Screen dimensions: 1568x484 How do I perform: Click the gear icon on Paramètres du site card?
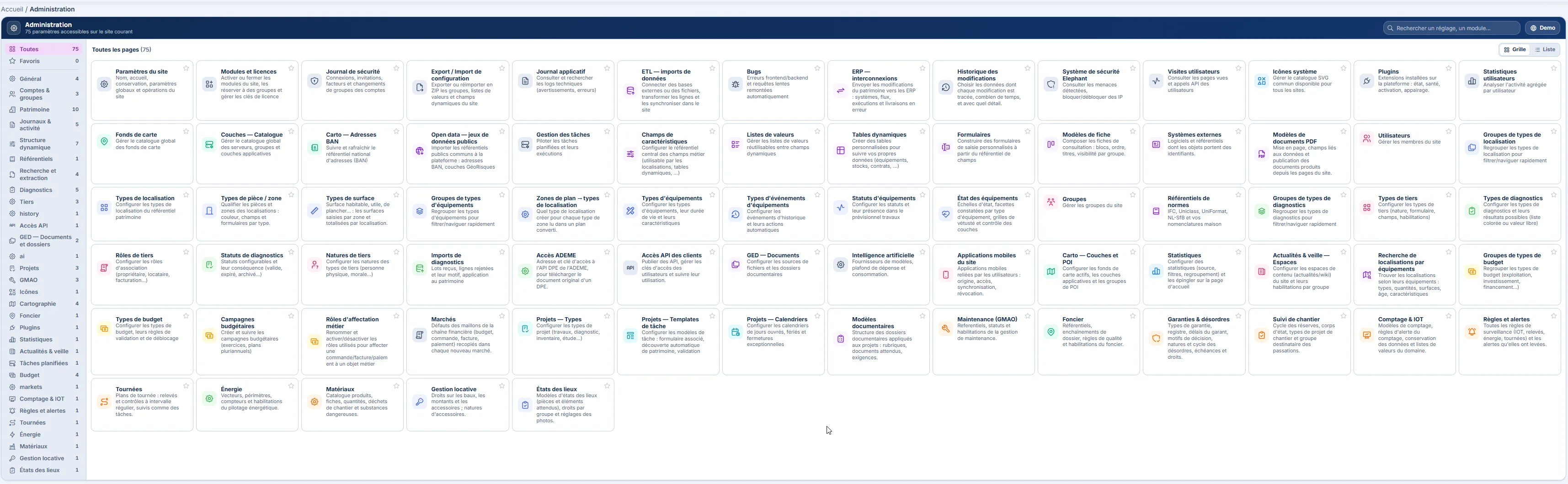(104, 84)
